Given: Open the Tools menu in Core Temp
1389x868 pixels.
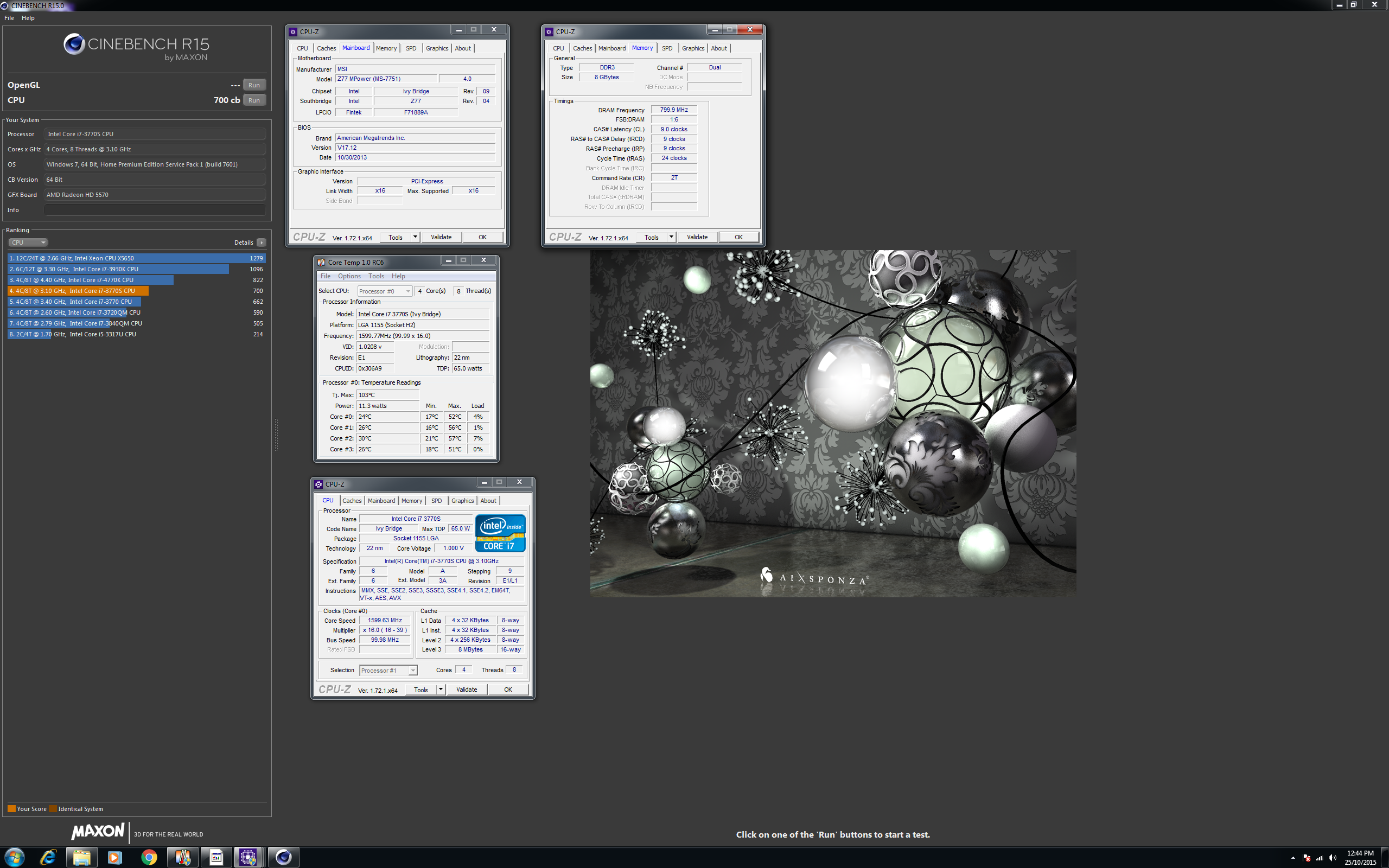Looking at the screenshot, I should tap(376, 276).
